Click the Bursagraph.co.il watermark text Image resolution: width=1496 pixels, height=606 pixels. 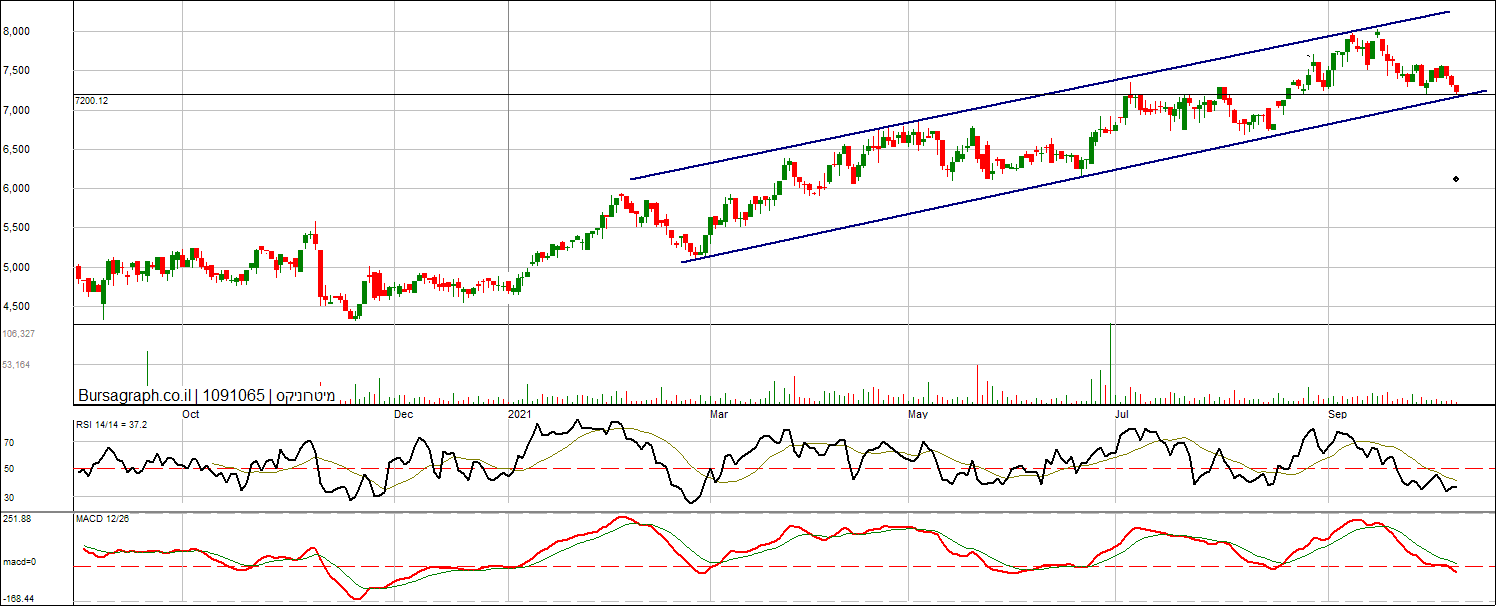click(x=135, y=396)
